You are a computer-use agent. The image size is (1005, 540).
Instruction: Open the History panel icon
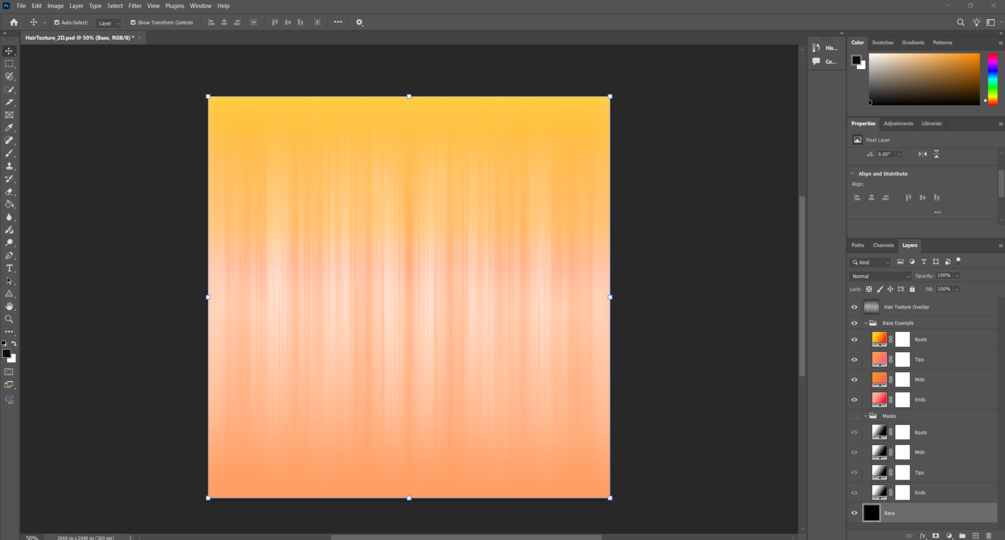pos(816,47)
